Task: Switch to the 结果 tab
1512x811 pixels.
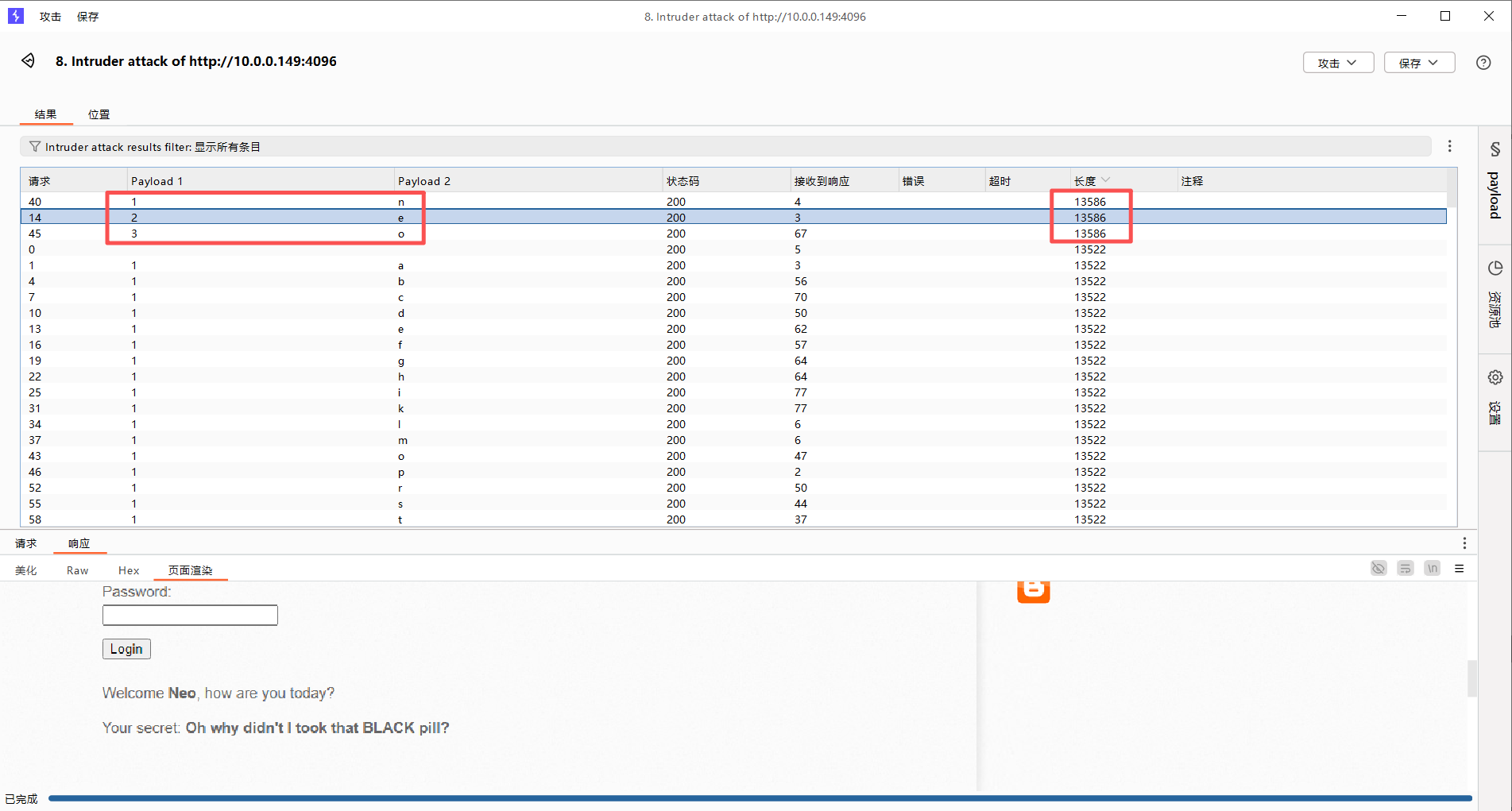Action: [46, 114]
